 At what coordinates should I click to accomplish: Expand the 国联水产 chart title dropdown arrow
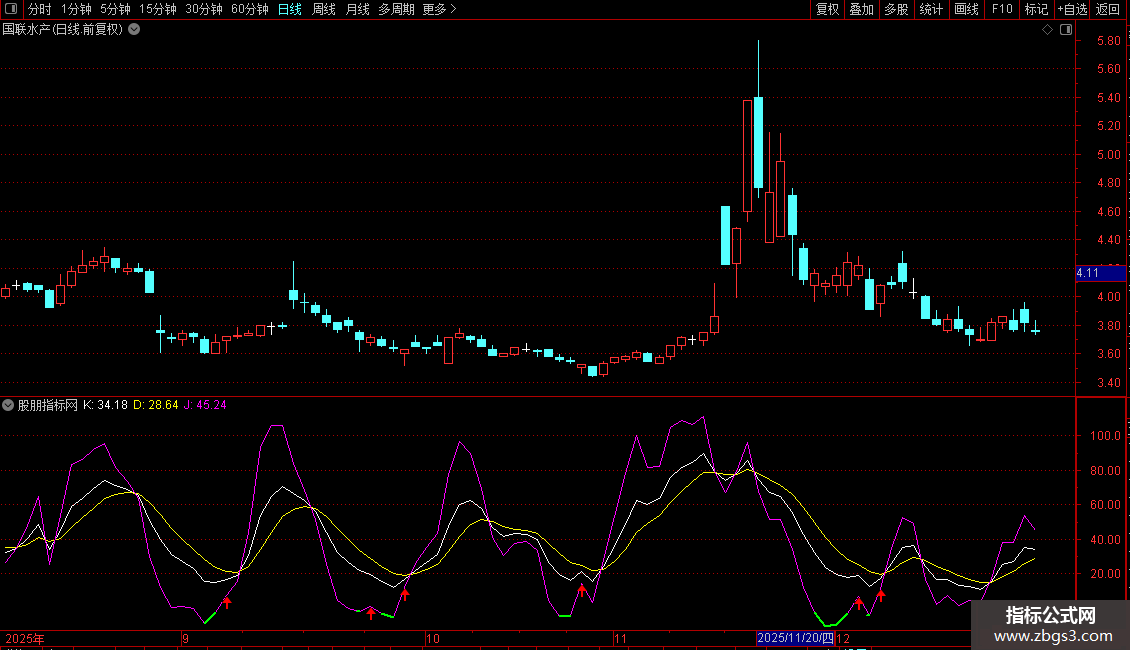[134, 29]
